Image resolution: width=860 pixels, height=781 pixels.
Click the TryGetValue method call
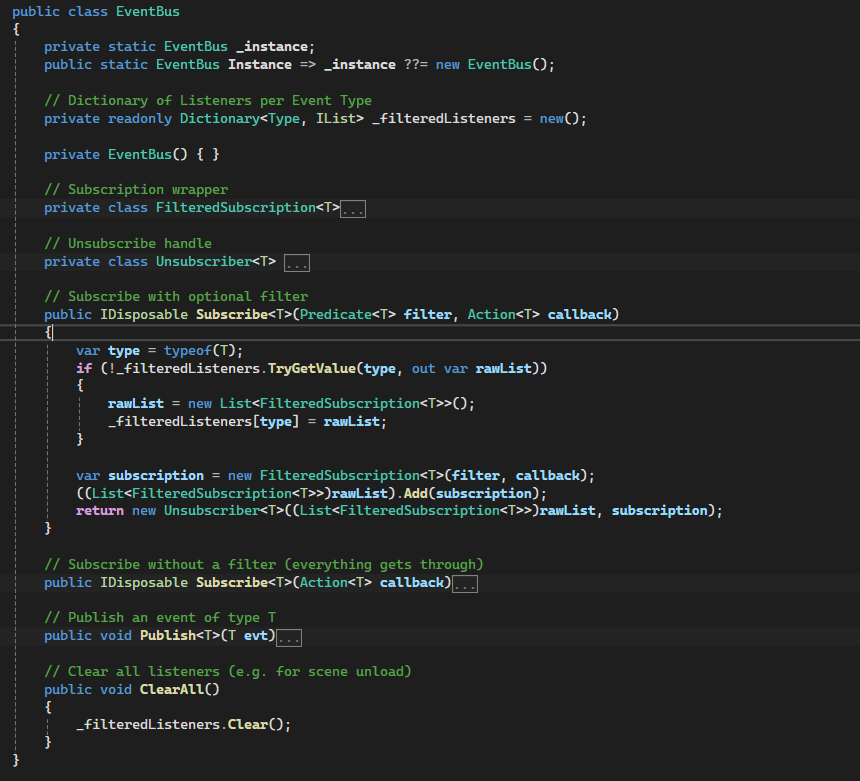(312, 369)
